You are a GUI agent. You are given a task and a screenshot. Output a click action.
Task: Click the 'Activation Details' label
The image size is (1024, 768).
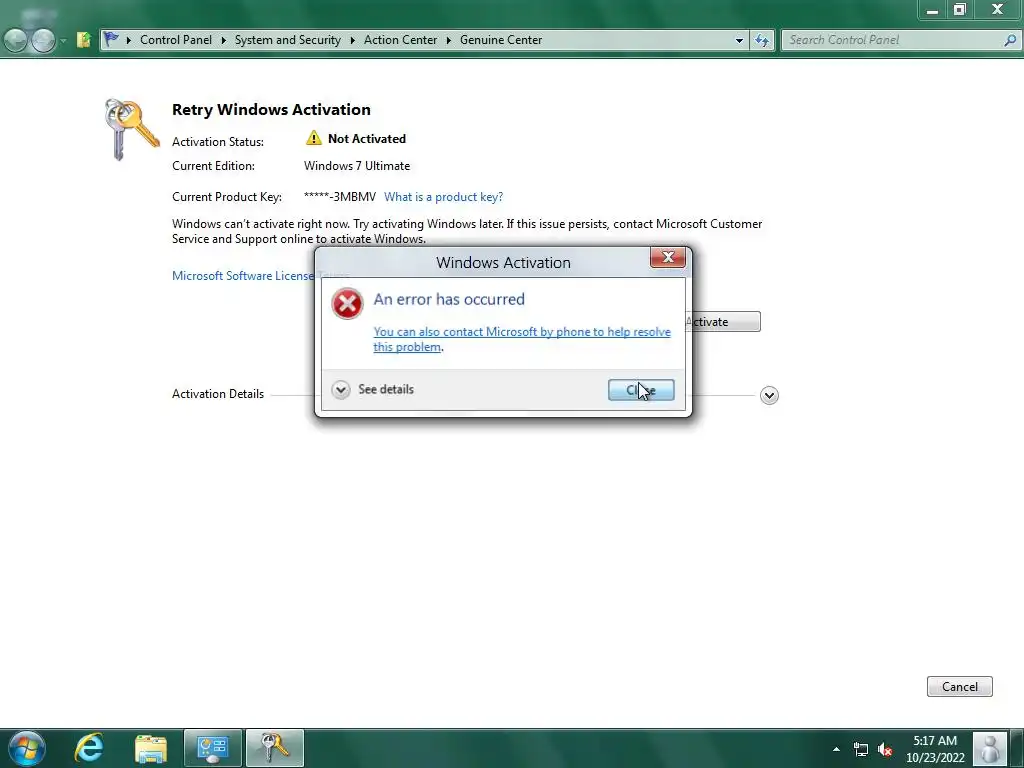[217, 394]
